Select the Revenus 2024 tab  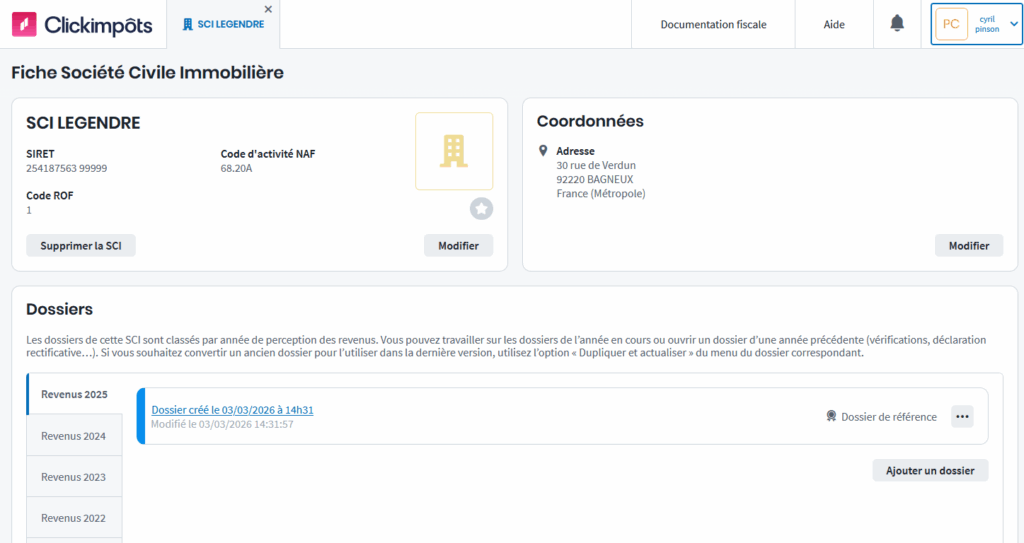(74, 436)
